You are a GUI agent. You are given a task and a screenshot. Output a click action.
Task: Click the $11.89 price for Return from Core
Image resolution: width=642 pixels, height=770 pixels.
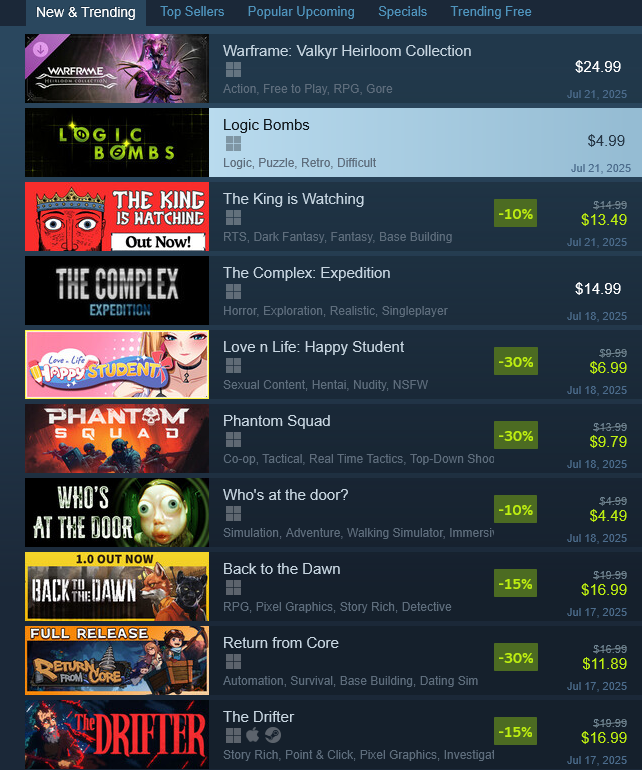[604, 663]
